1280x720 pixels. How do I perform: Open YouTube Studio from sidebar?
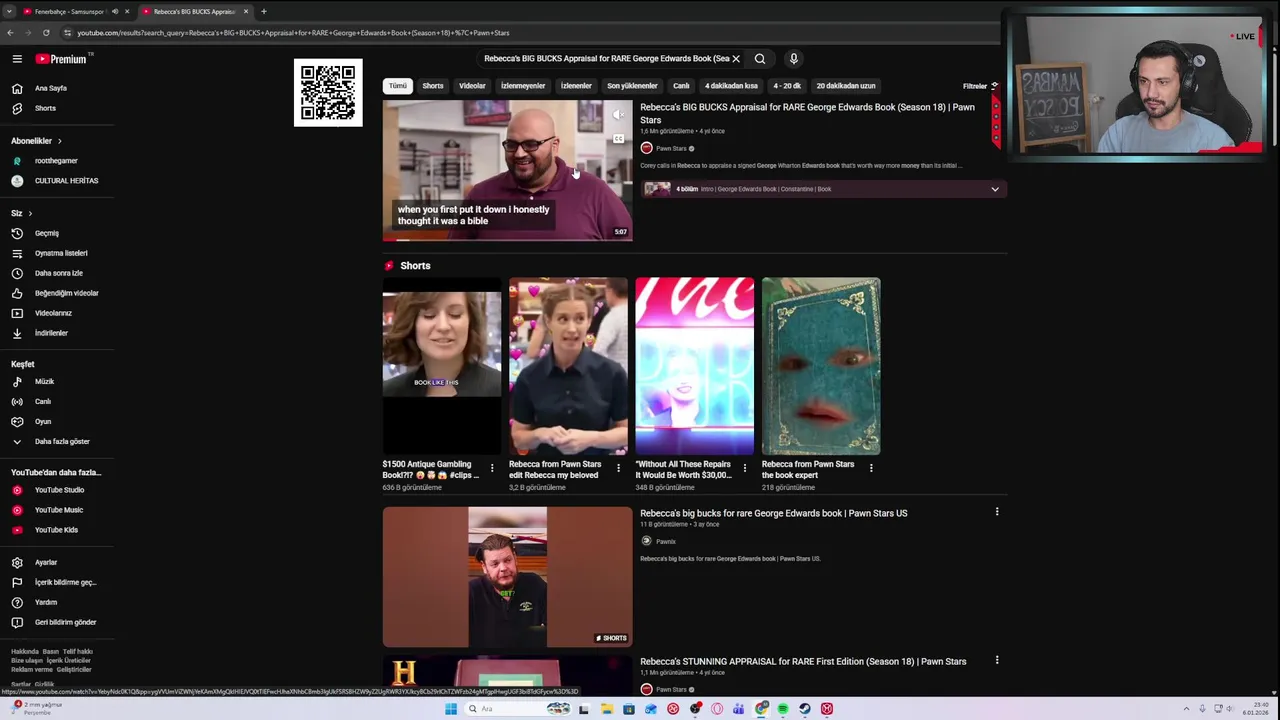point(59,490)
